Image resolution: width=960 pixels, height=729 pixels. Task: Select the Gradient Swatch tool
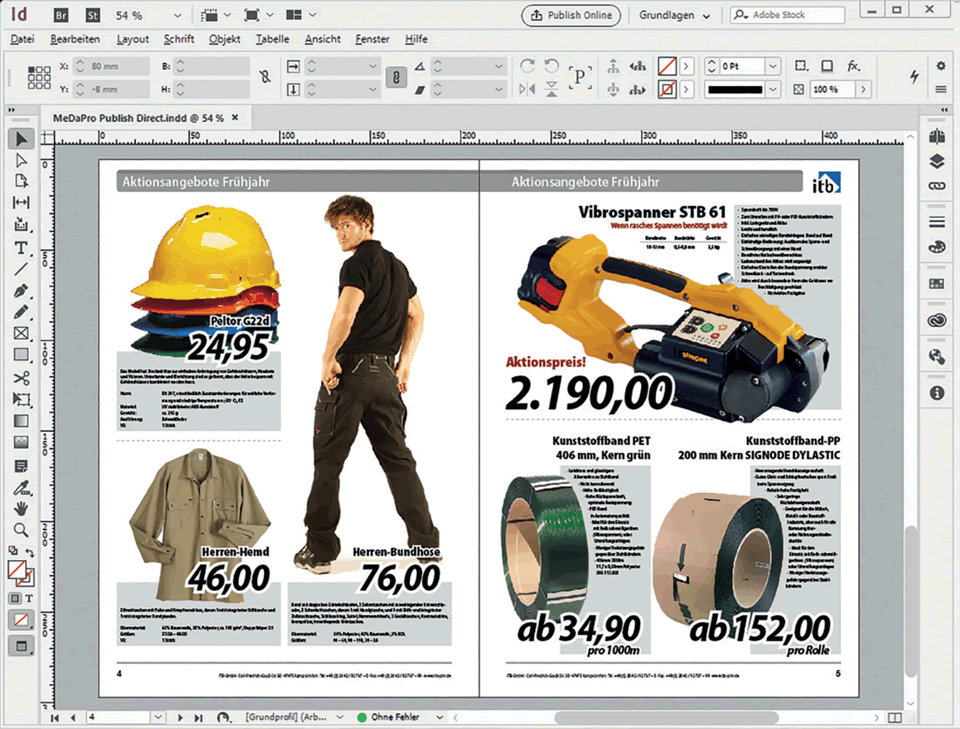(21, 421)
